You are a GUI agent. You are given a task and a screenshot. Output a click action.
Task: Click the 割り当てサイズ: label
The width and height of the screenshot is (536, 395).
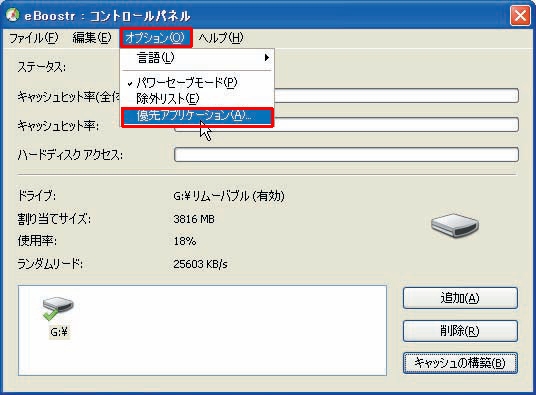(x=54, y=219)
